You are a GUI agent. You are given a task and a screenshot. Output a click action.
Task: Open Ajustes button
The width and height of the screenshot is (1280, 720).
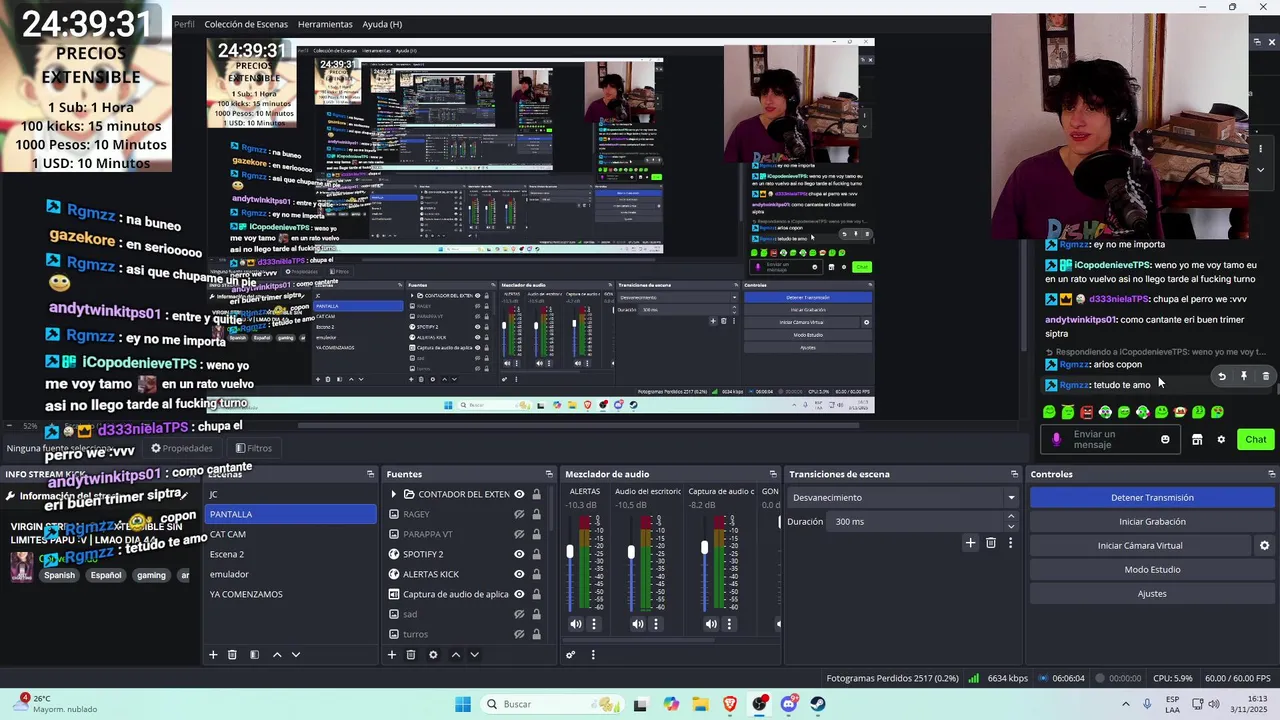pyautogui.click(x=1152, y=593)
